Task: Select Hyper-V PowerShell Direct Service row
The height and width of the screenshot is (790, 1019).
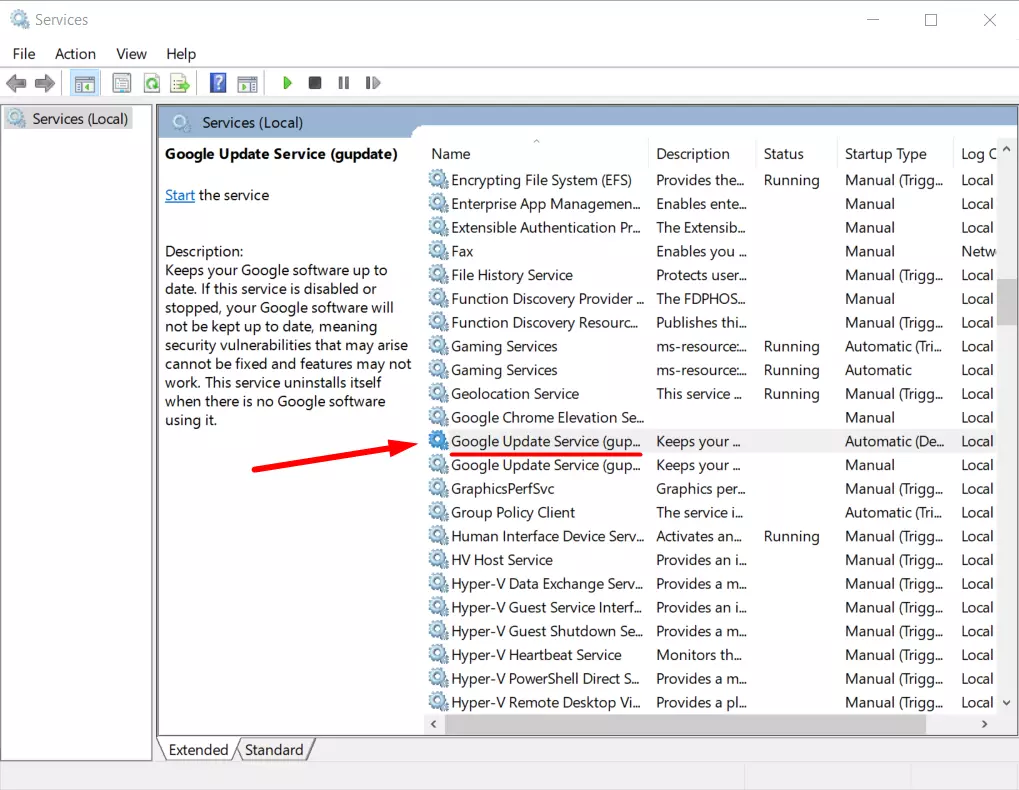Action: [712, 678]
